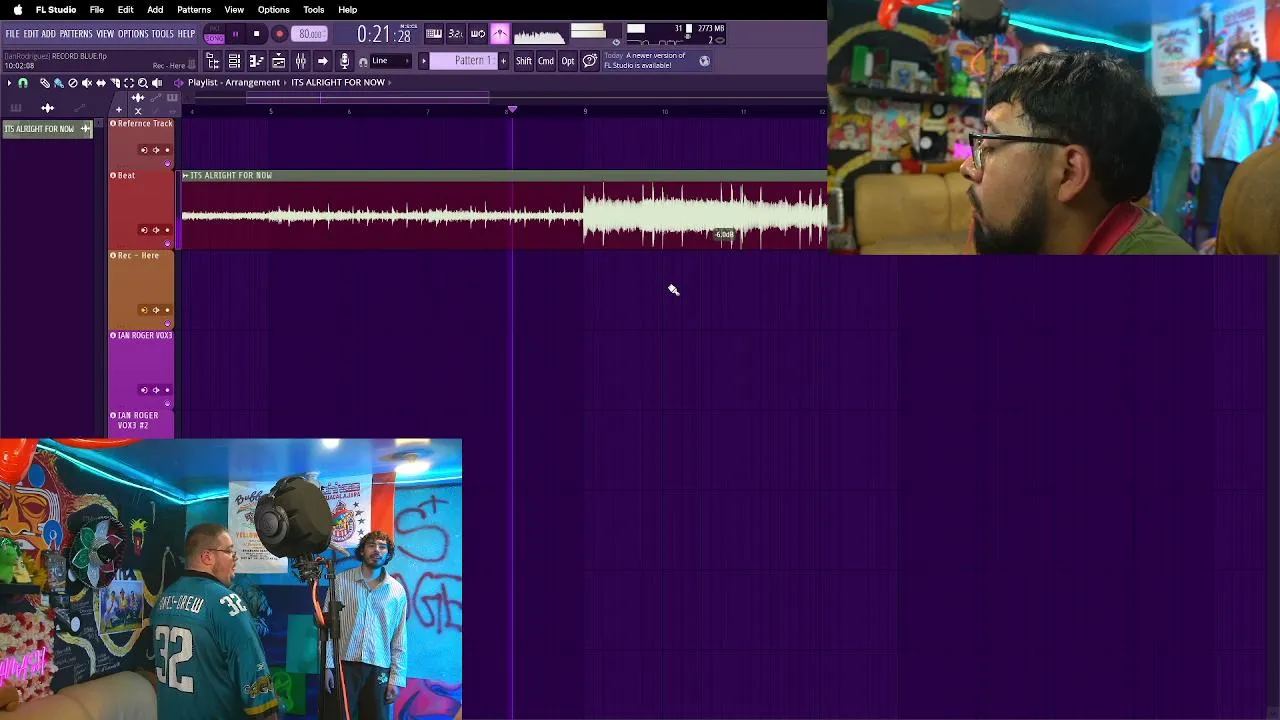Click Playlist - Arrangement breadcrumb
The height and width of the screenshot is (720, 1280).
(x=233, y=83)
